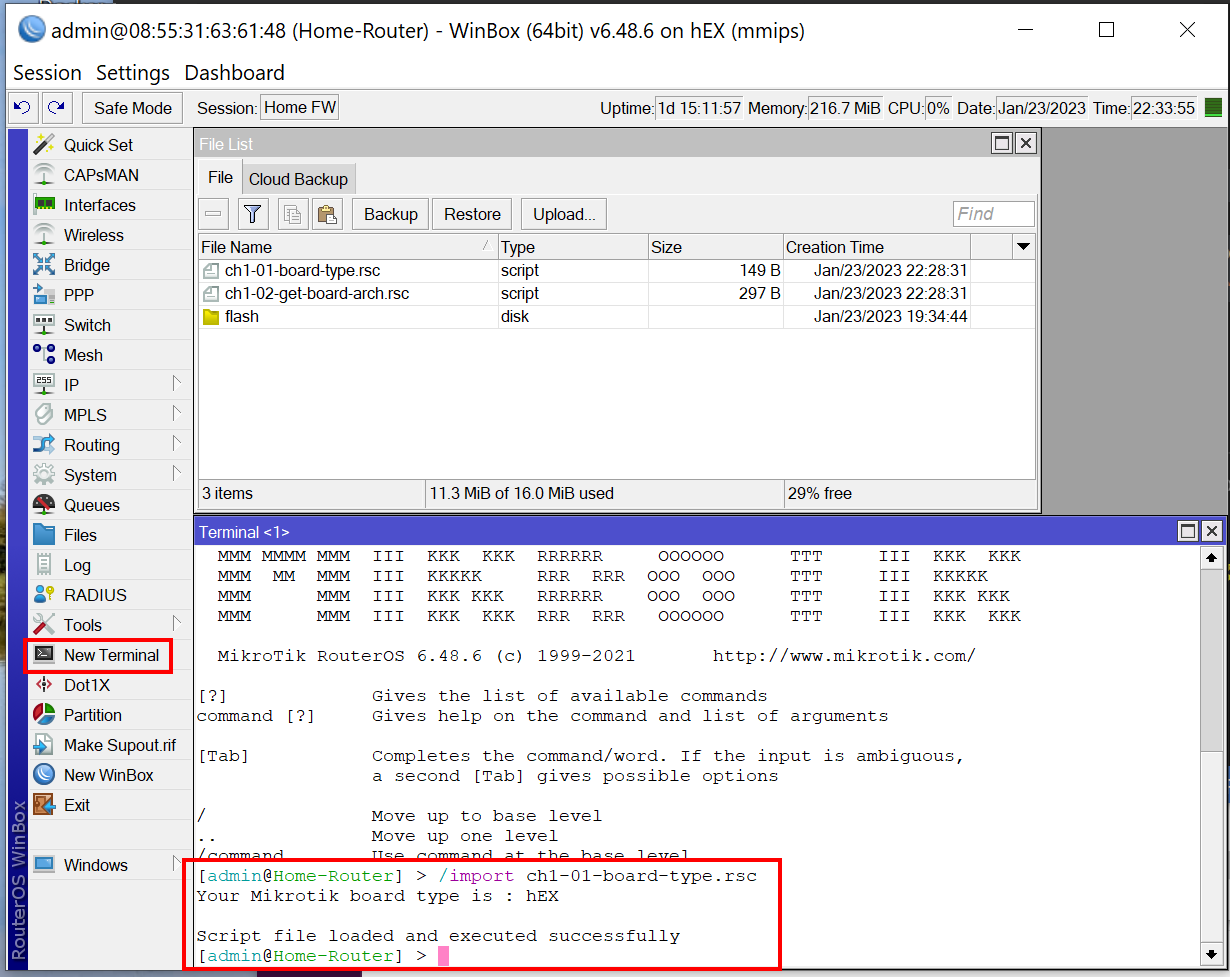Click the Backup button
The width and height of the screenshot is (1230, 977).
point(390,214)
